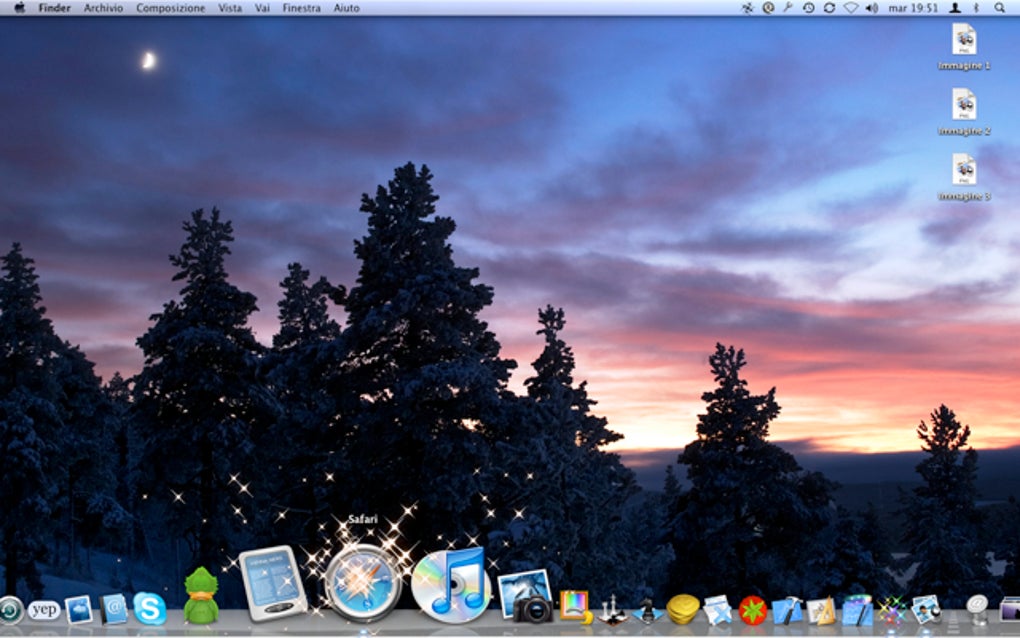Launch Skype from the dock
1020x638 pixels.
(150, 609)
